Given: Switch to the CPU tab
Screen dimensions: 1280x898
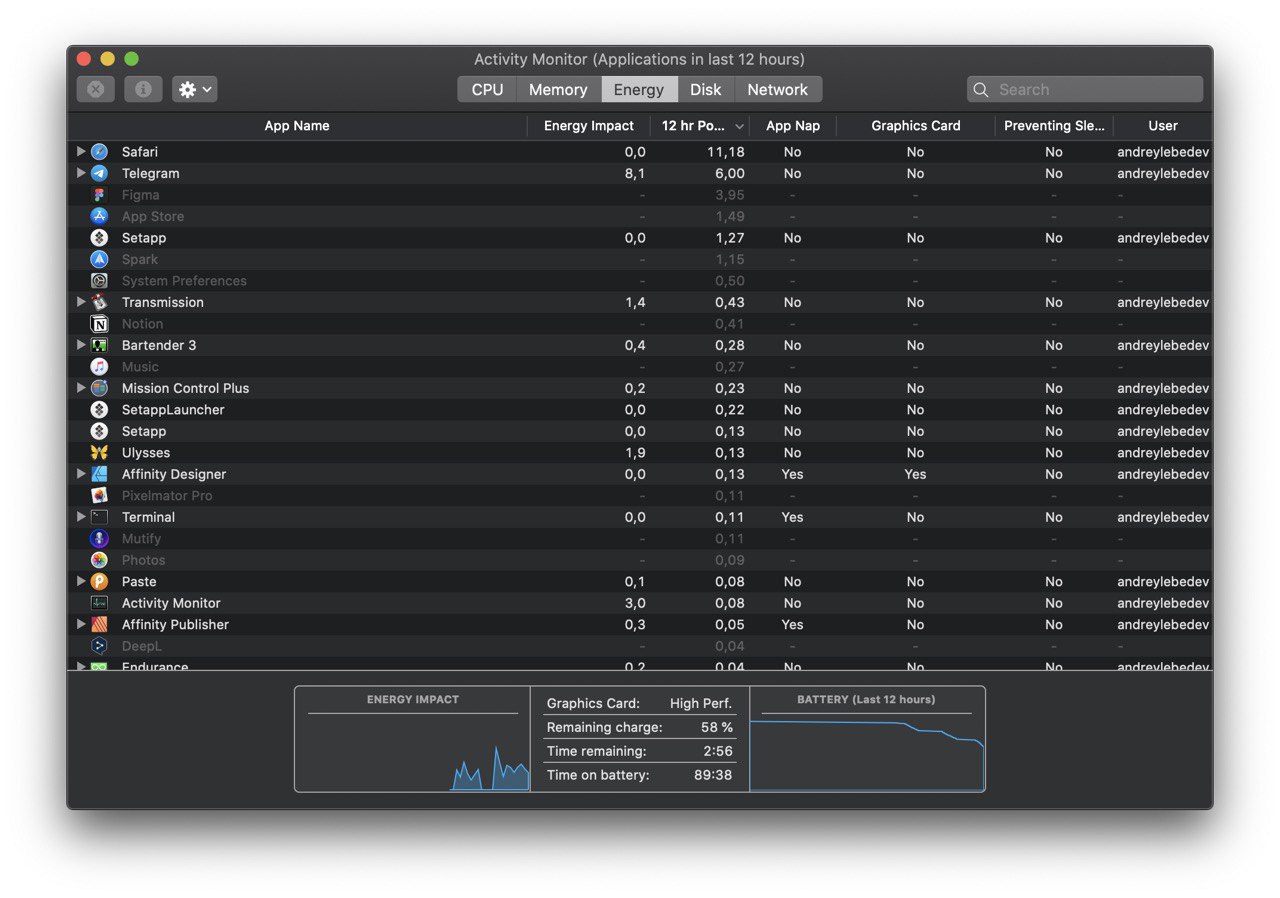Looking at the screenshot, I should point(487,89).
